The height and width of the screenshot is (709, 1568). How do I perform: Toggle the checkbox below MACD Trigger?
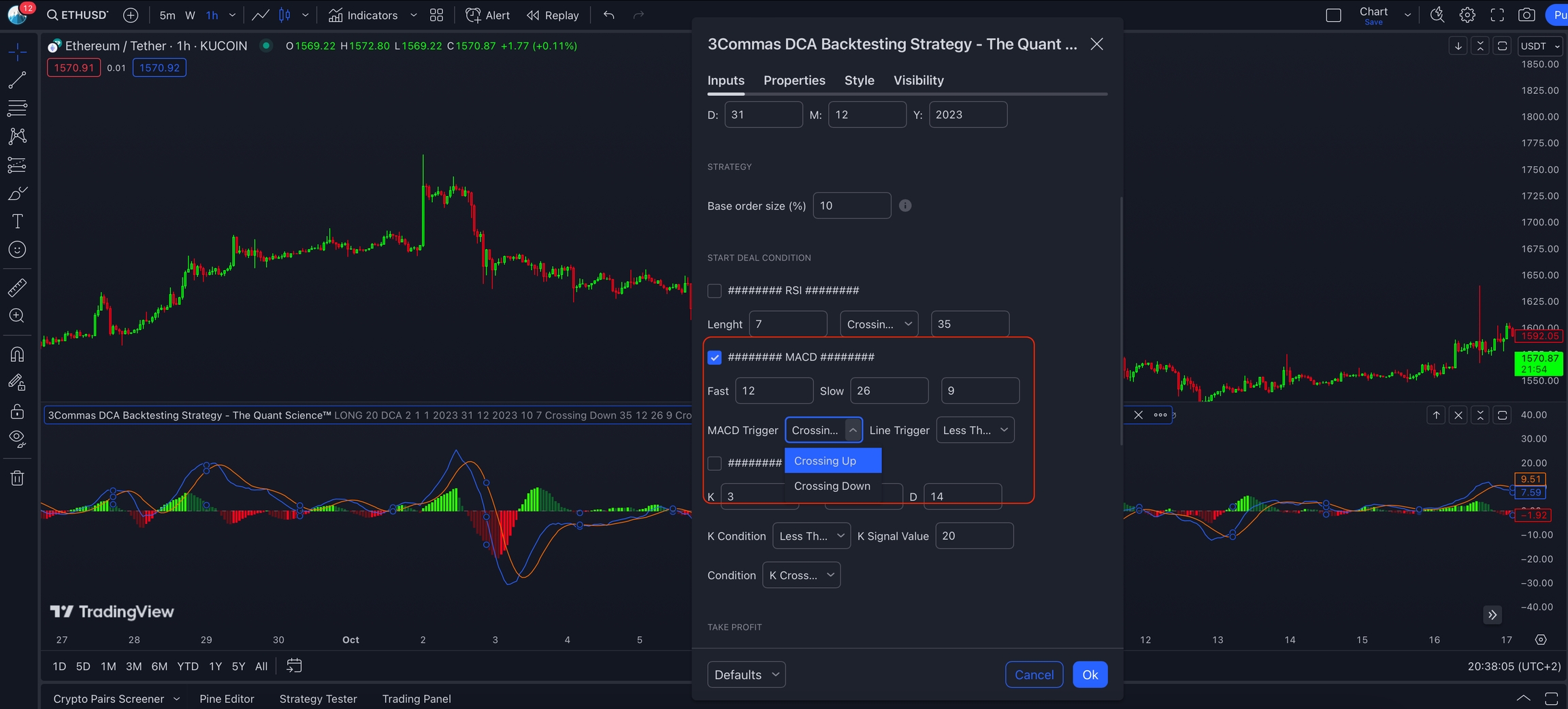pos(714,463)
